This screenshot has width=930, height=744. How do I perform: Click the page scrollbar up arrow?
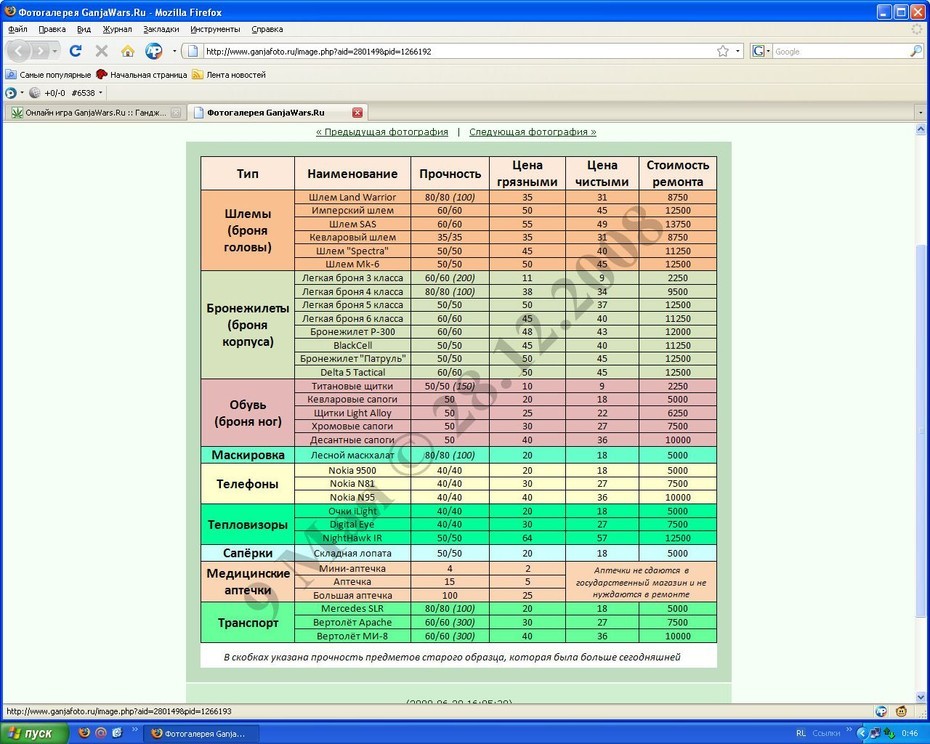[x=921, y=129]
